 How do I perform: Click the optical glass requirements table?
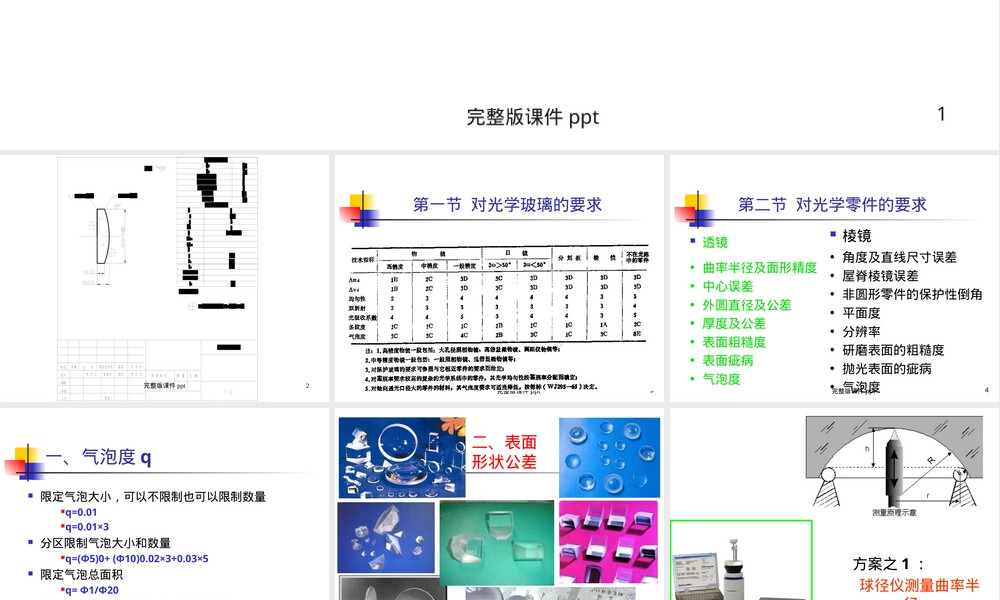click(x=499, y=295)
